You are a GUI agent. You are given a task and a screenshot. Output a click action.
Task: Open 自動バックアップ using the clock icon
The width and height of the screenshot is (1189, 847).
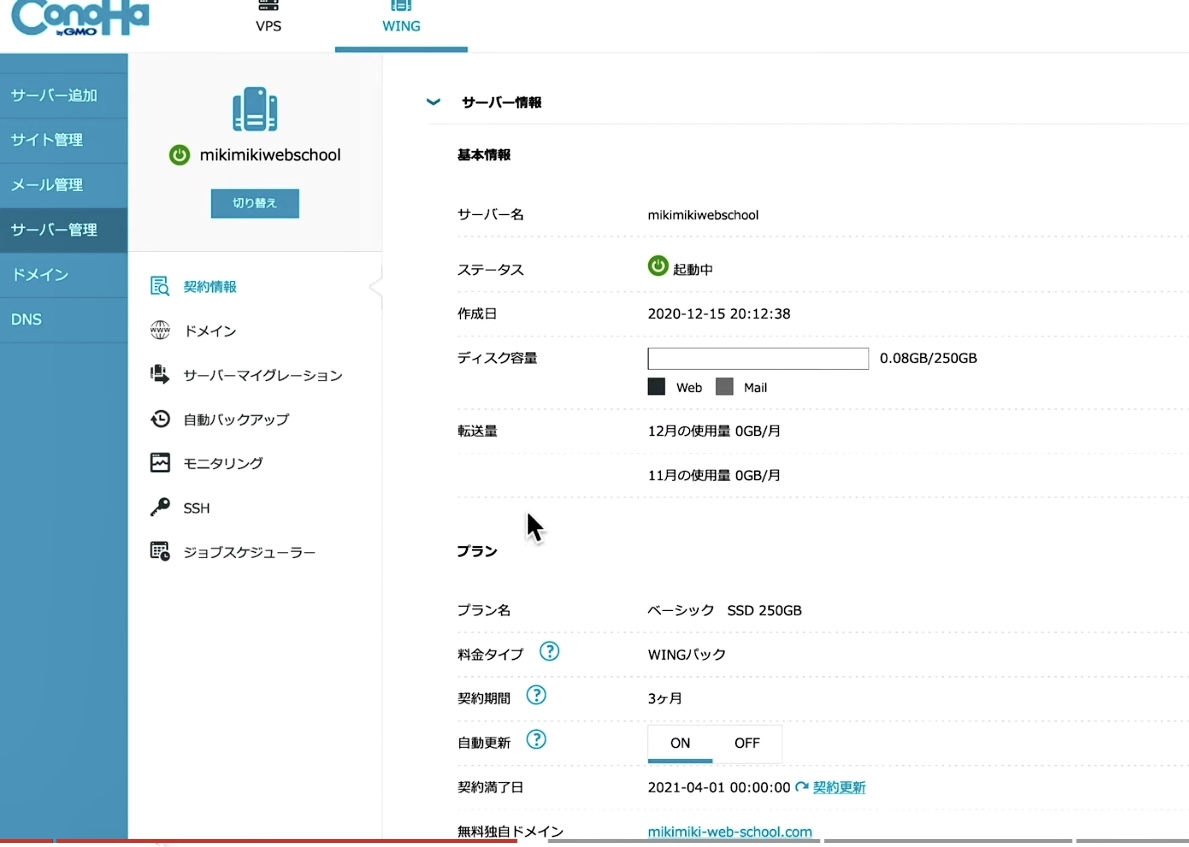coord(160,419)
